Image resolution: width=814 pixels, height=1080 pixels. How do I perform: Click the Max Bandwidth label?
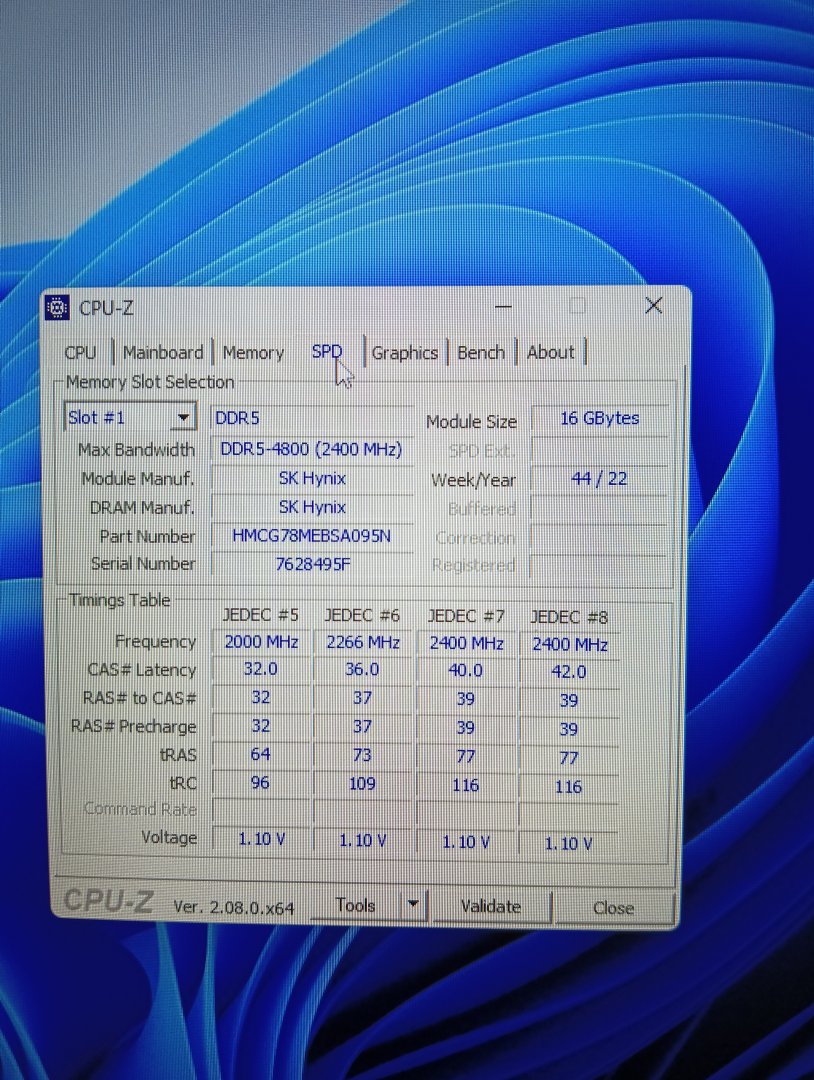[136, 450]
